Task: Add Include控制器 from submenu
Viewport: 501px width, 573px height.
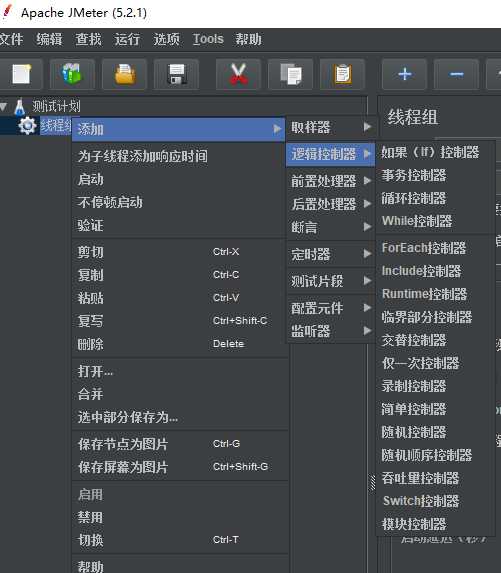Action: 435,271
